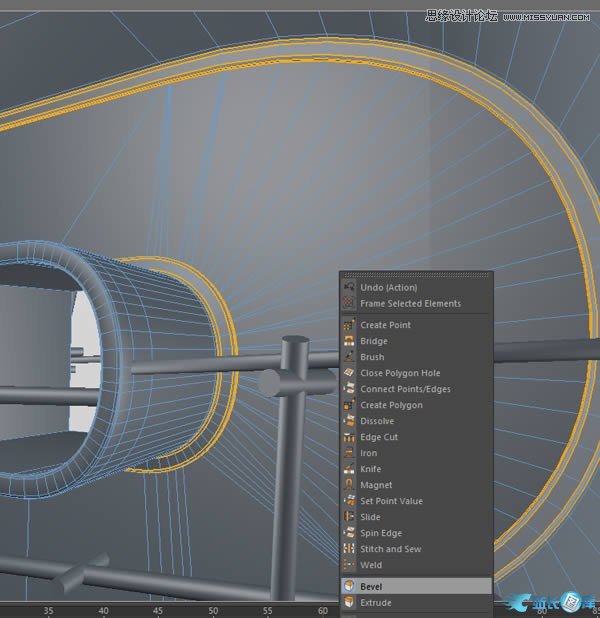
Task: Click frame 45 on the timeline ruler
Action: (158, 610)
